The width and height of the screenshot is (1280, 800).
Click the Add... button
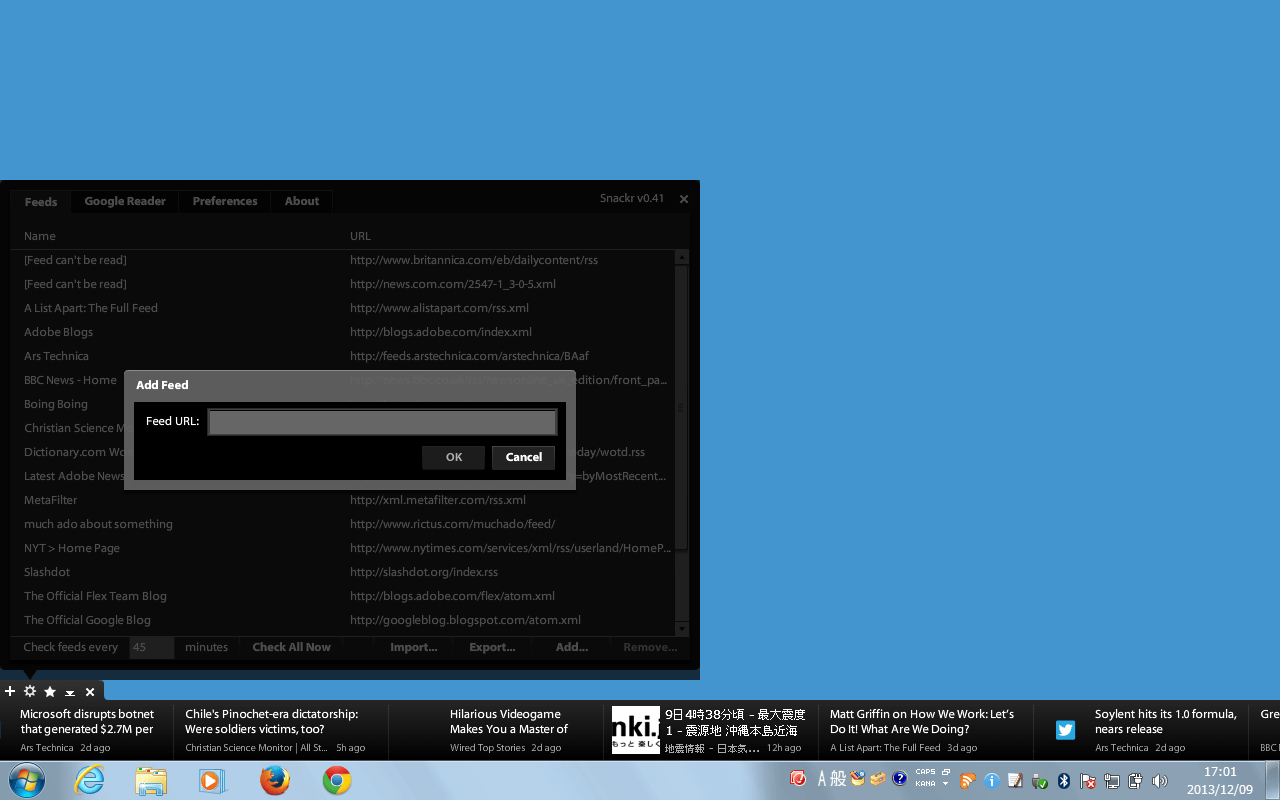(x=572, y=647)
